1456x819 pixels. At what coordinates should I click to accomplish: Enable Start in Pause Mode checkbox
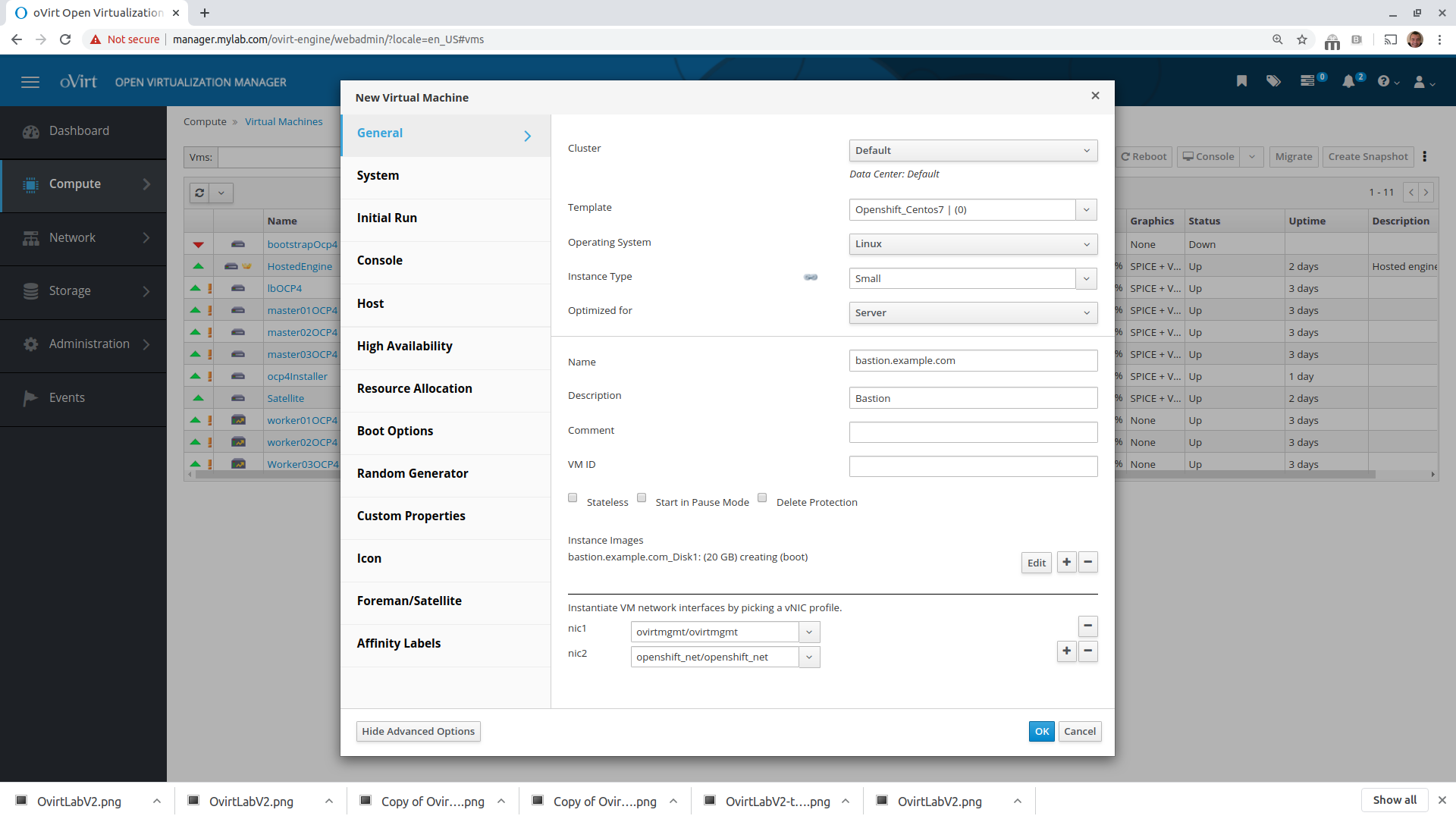[x=642, y=497]
